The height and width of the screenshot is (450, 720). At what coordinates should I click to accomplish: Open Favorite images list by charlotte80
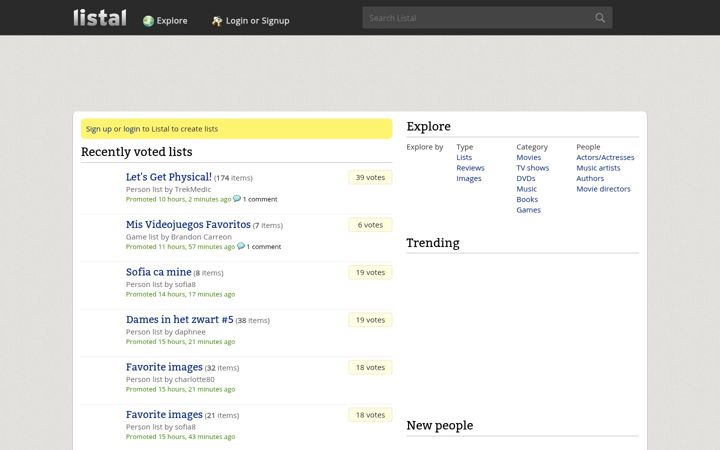pos(164,367)
